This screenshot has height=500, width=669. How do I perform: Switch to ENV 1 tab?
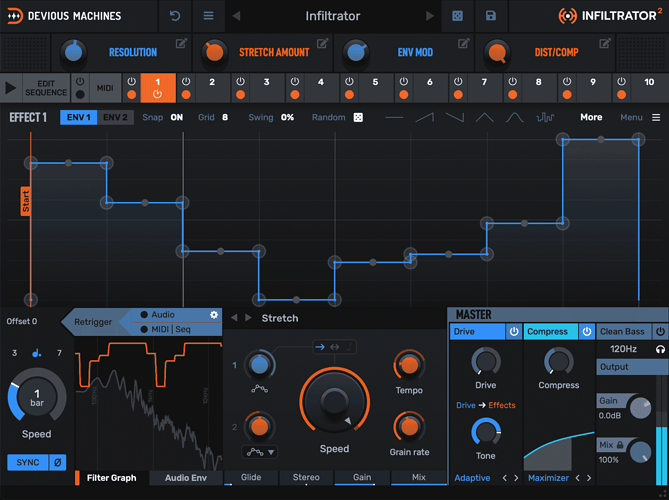pos(79,117)
